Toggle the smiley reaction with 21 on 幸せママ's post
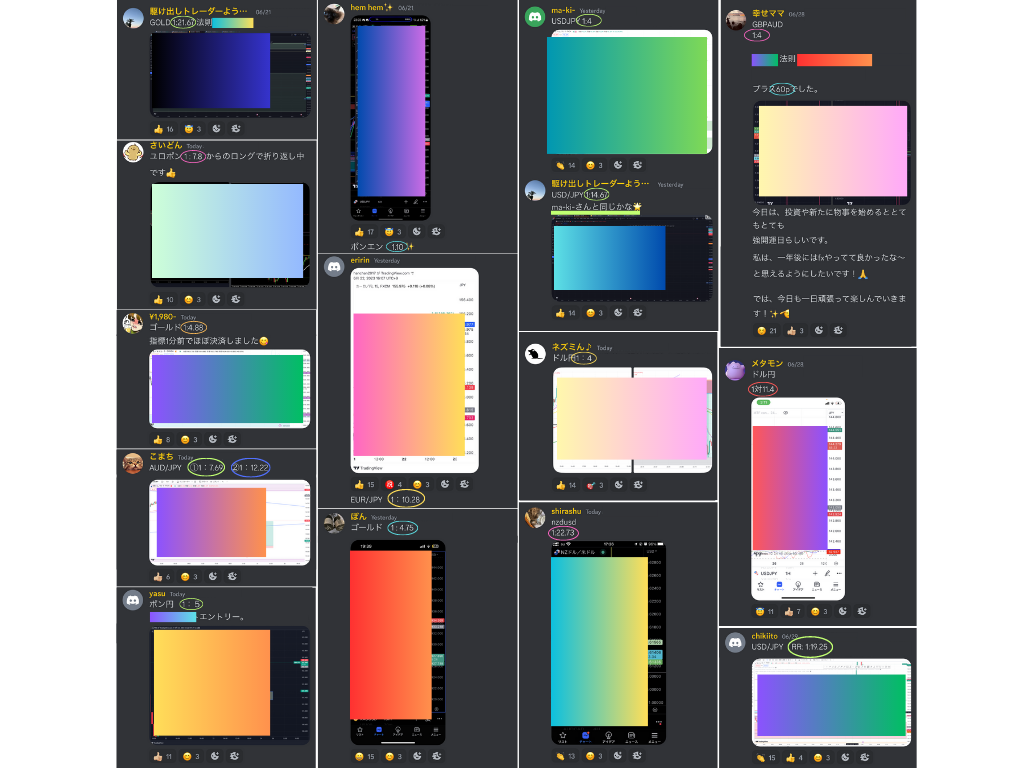Image resolution: width=1024 pixels, height=768 pixels. [766, 330]
